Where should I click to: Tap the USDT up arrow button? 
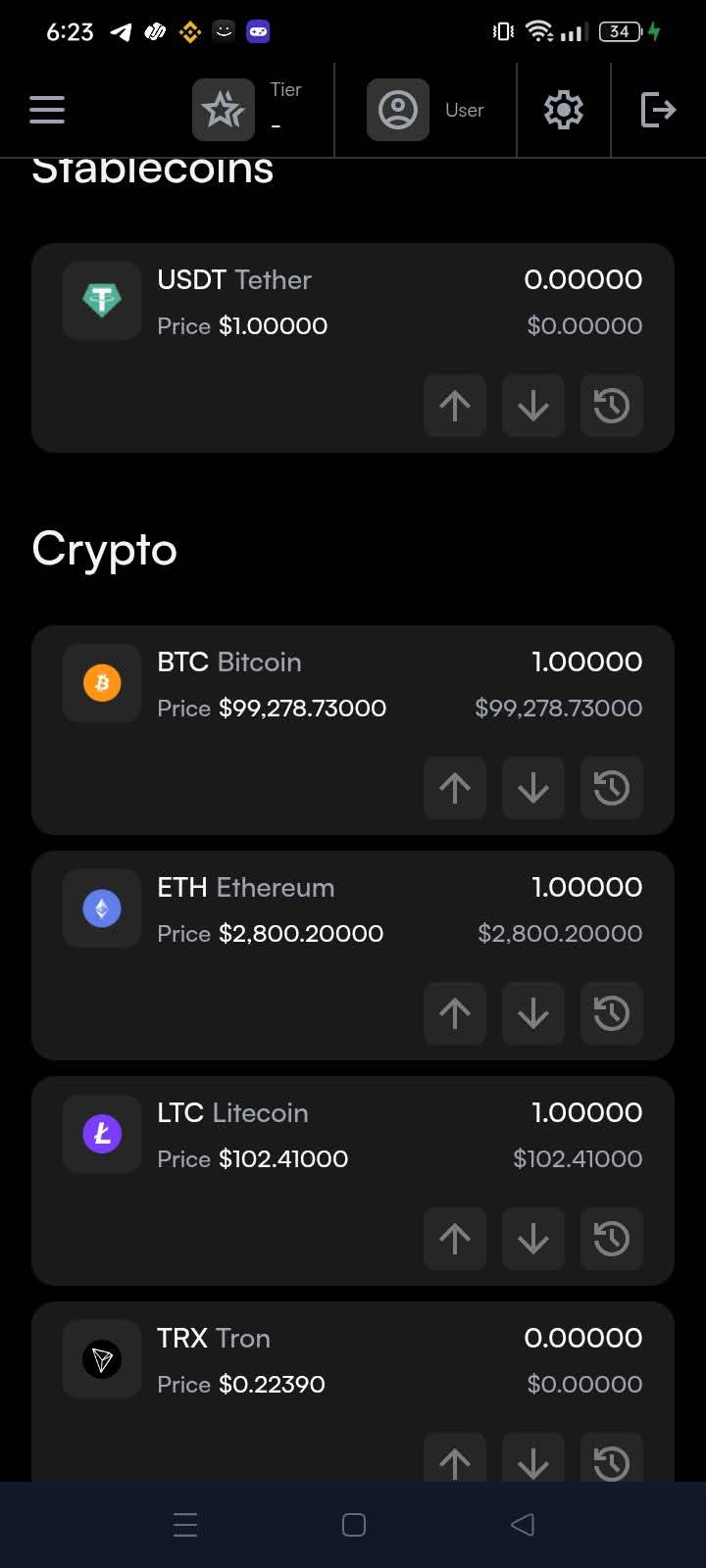point(455,406)
